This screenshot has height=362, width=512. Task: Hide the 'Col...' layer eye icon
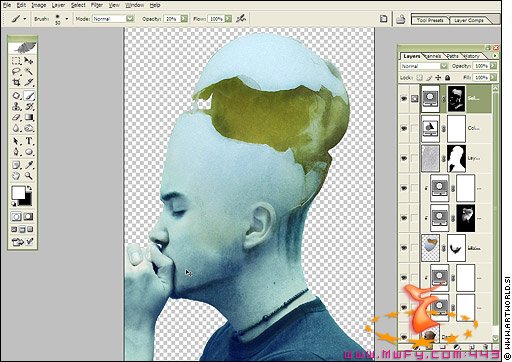click(x=404, y=128)
